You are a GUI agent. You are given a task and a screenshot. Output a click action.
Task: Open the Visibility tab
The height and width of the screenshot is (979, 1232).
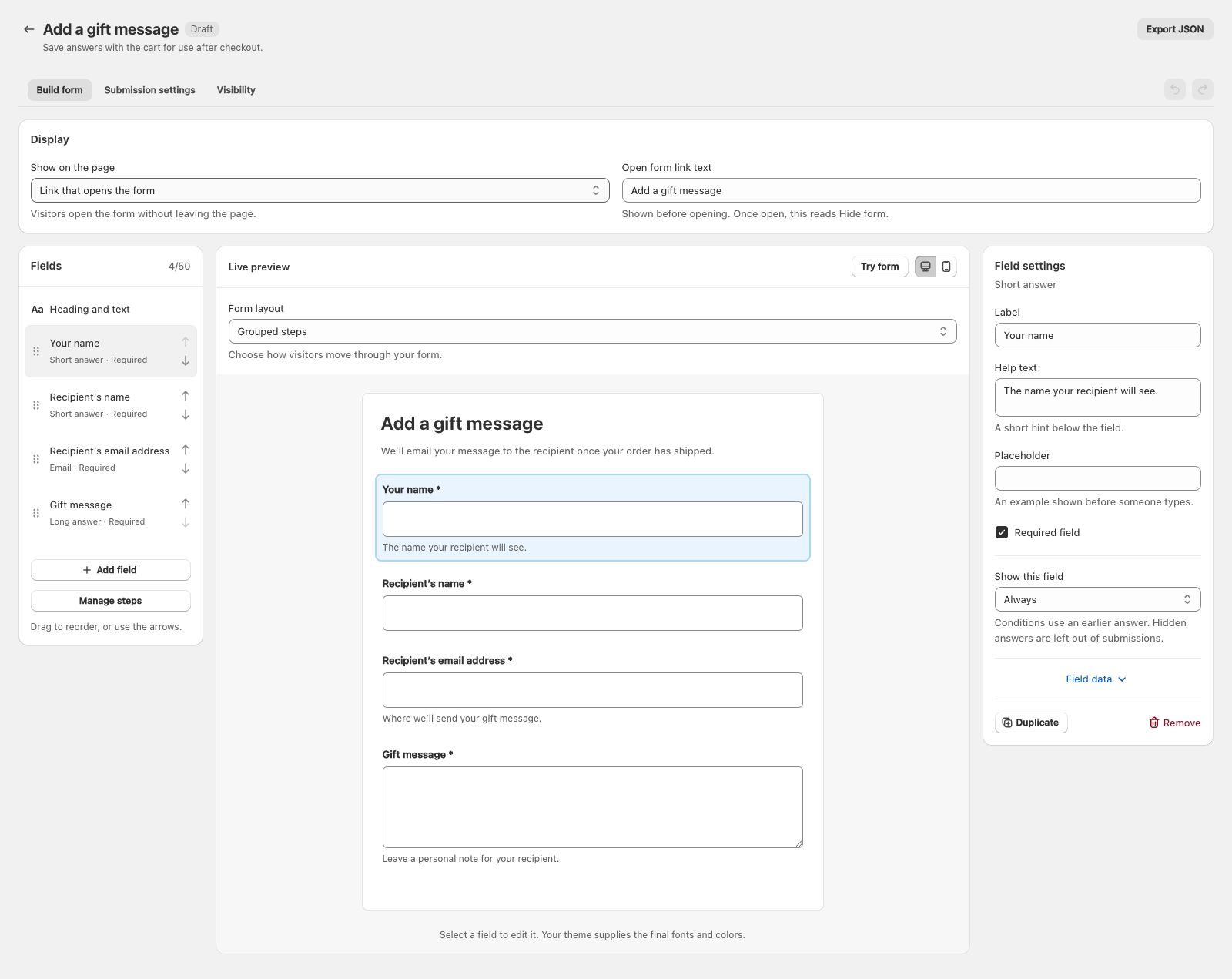point(236,90)
